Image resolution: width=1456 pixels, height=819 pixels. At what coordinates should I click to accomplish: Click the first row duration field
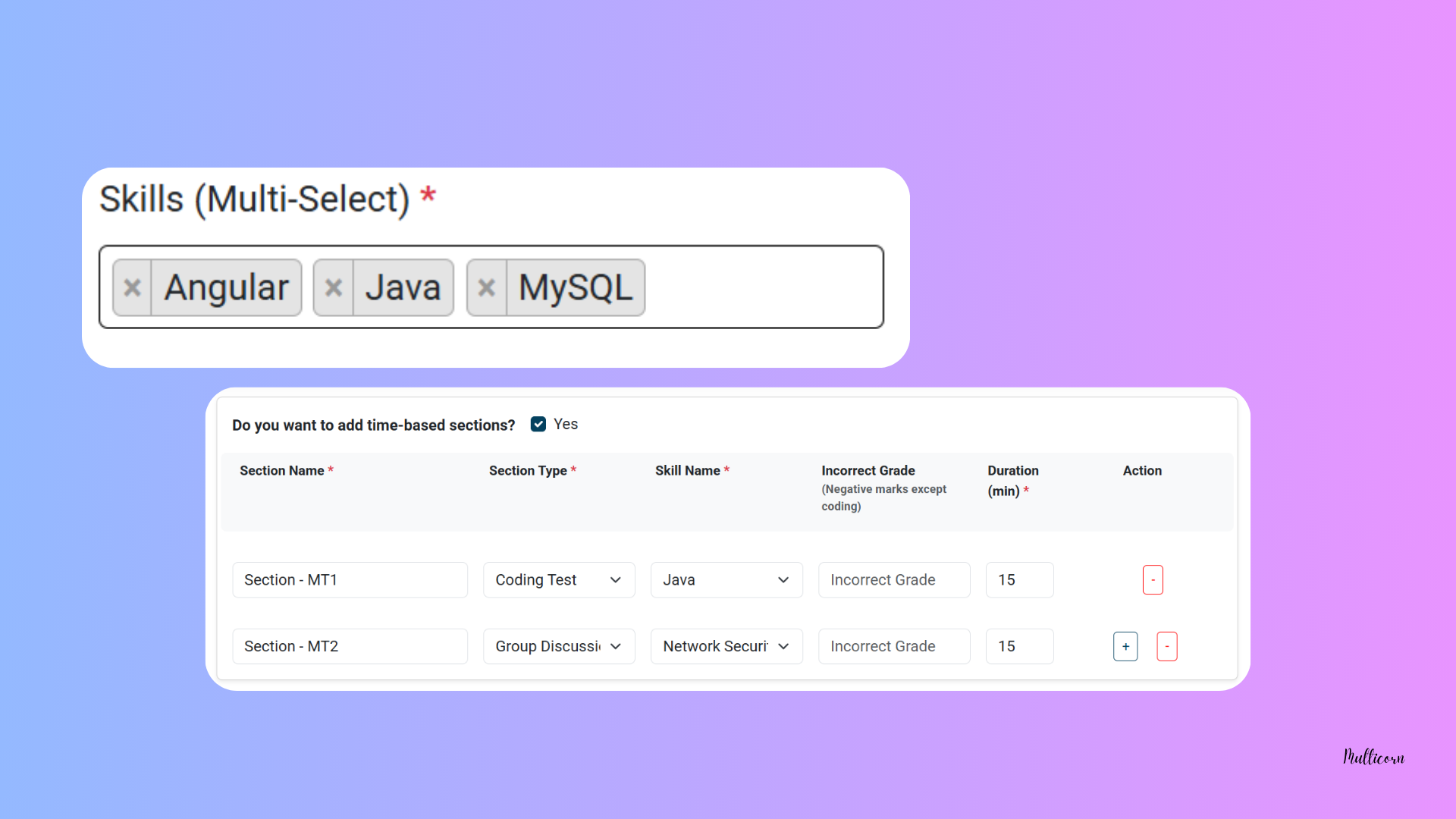tap(1019, 580)
